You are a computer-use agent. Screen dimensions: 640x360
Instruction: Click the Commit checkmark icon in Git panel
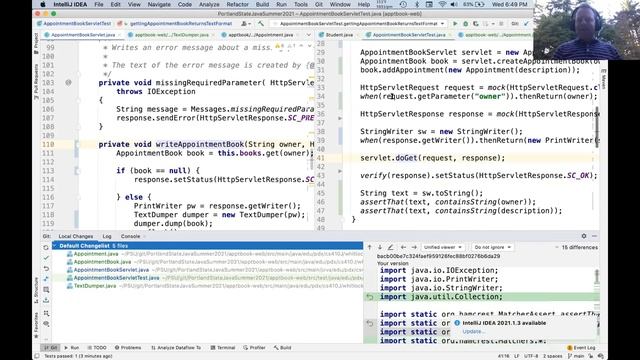coord(46,258)
